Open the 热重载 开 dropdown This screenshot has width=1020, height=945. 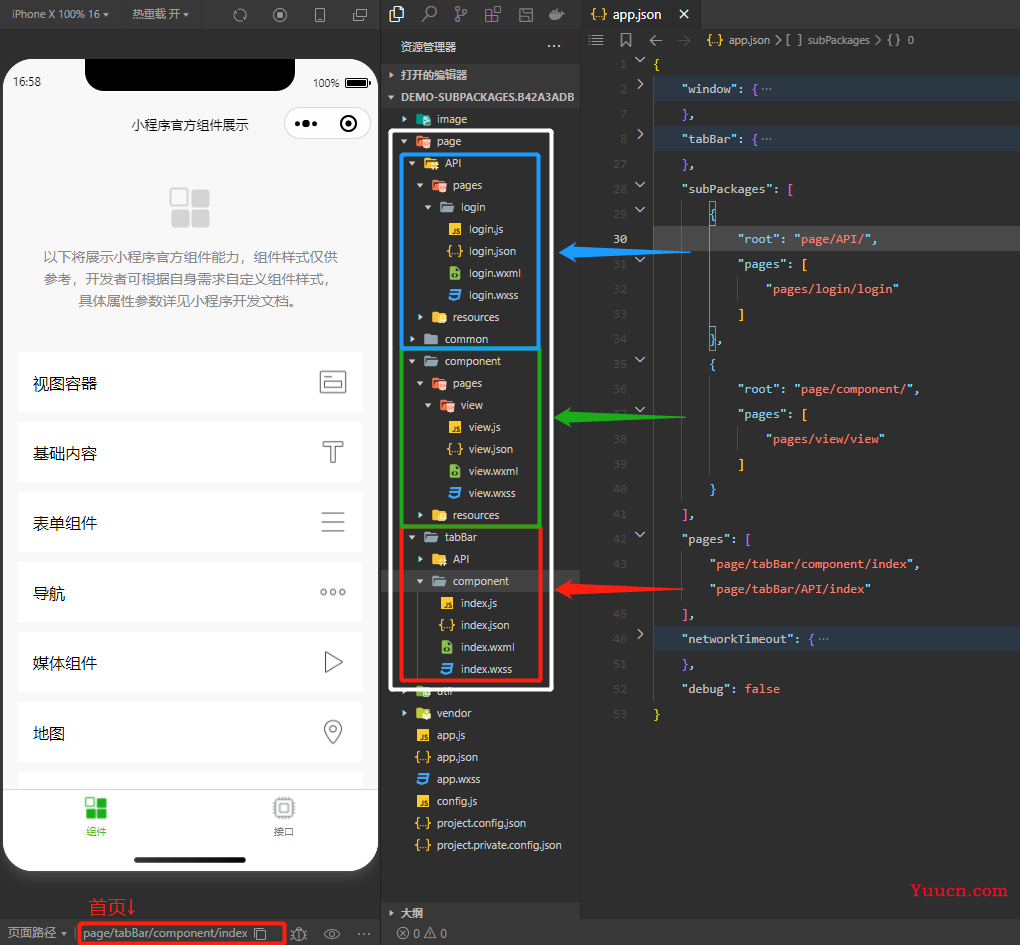161,14
